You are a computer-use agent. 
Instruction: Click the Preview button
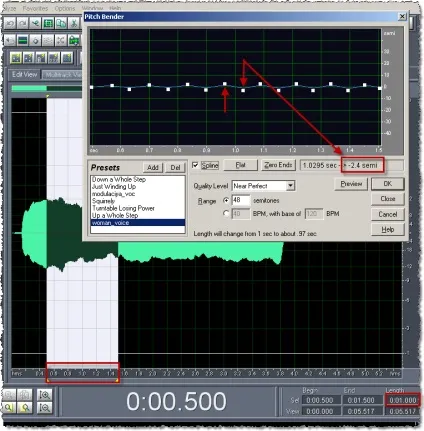click(351, 184)
